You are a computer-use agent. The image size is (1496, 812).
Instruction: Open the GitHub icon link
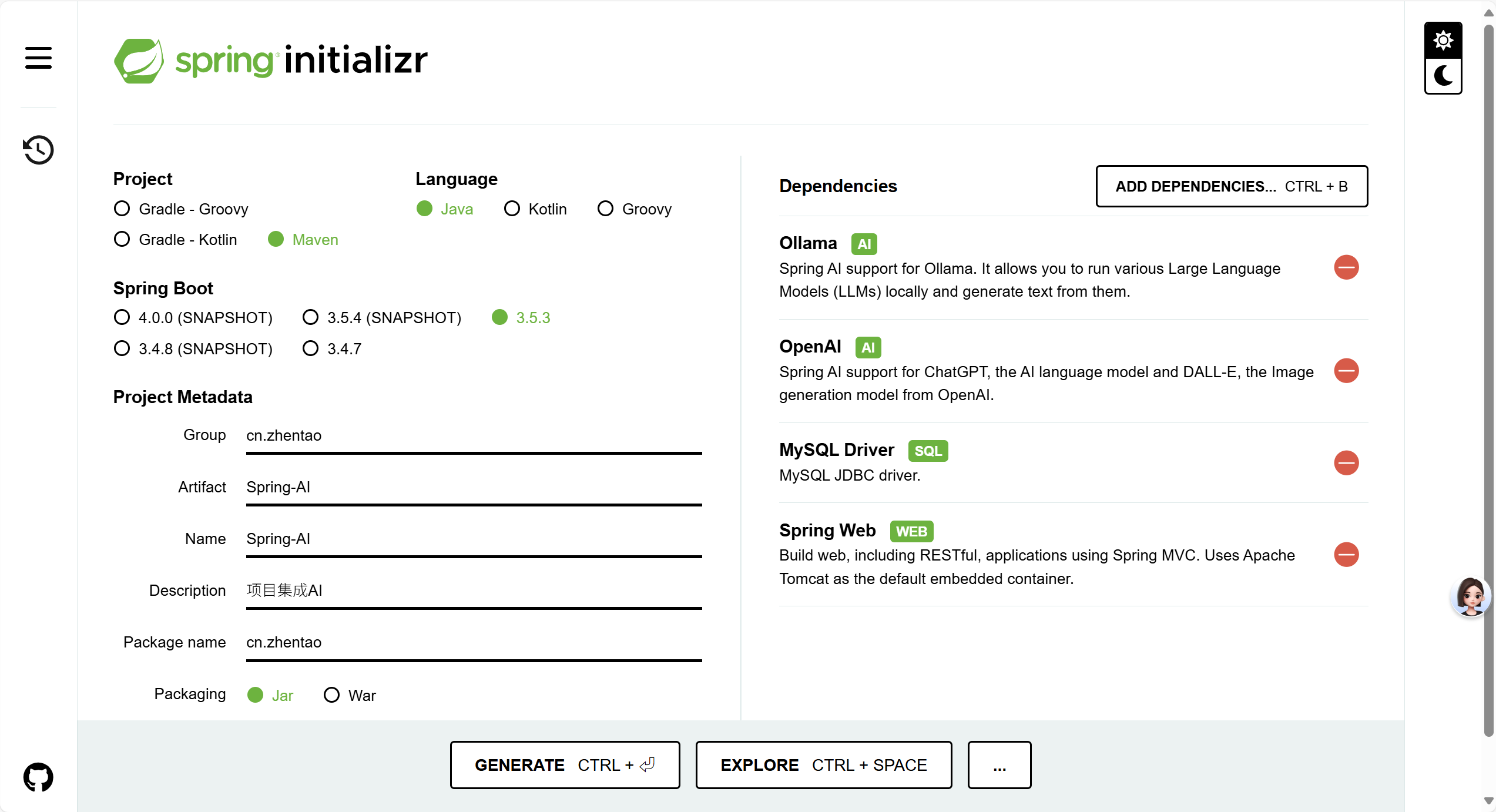[38, 777]
